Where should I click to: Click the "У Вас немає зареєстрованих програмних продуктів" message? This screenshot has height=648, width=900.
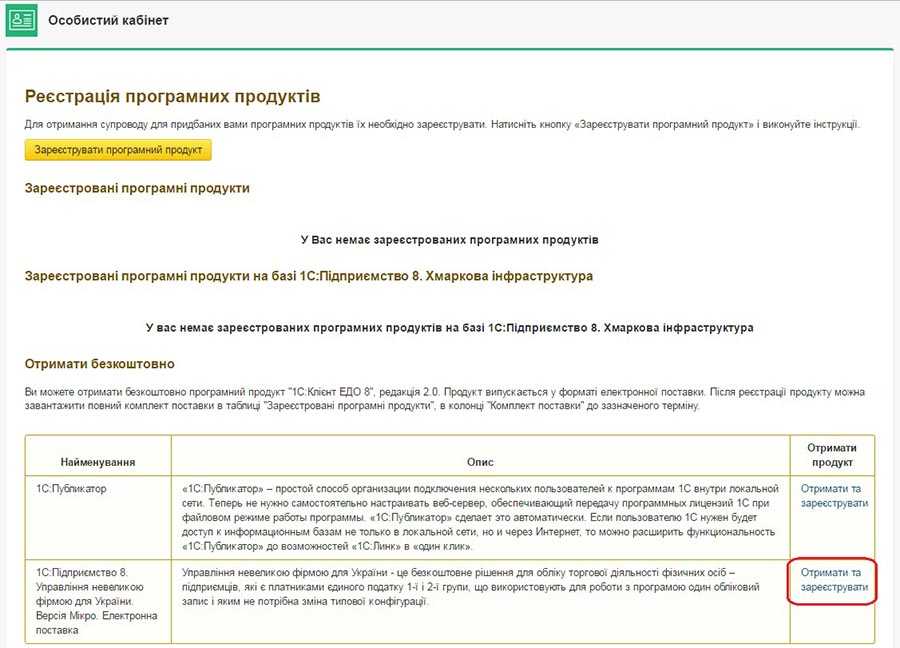pyautogui.click(x=449, y=239)
